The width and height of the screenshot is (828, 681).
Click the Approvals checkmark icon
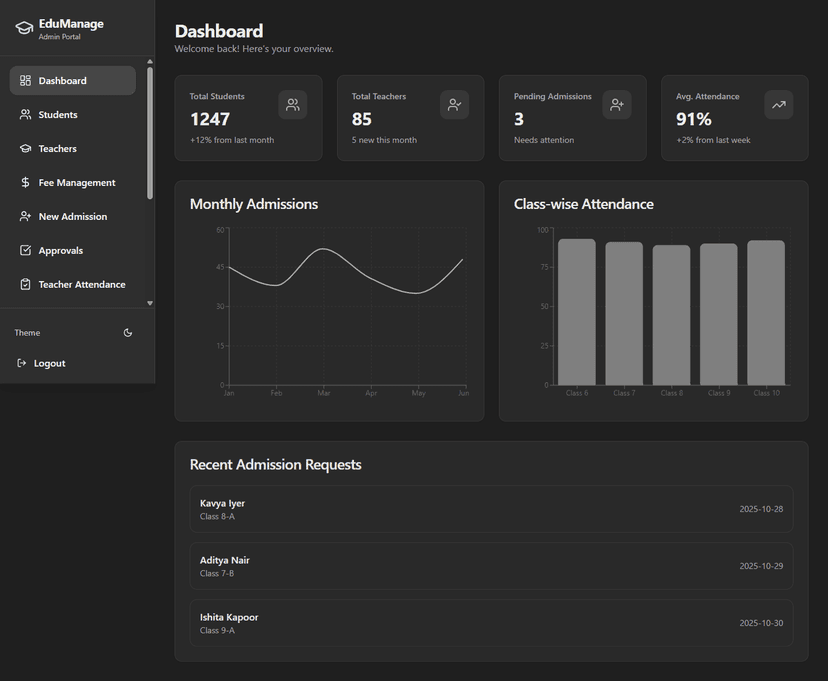pos(23,250)
